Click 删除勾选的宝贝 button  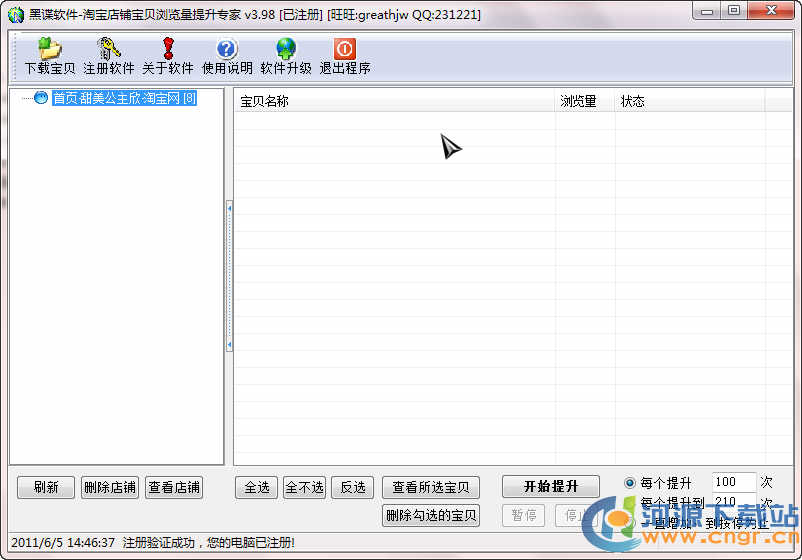[431, 515]
